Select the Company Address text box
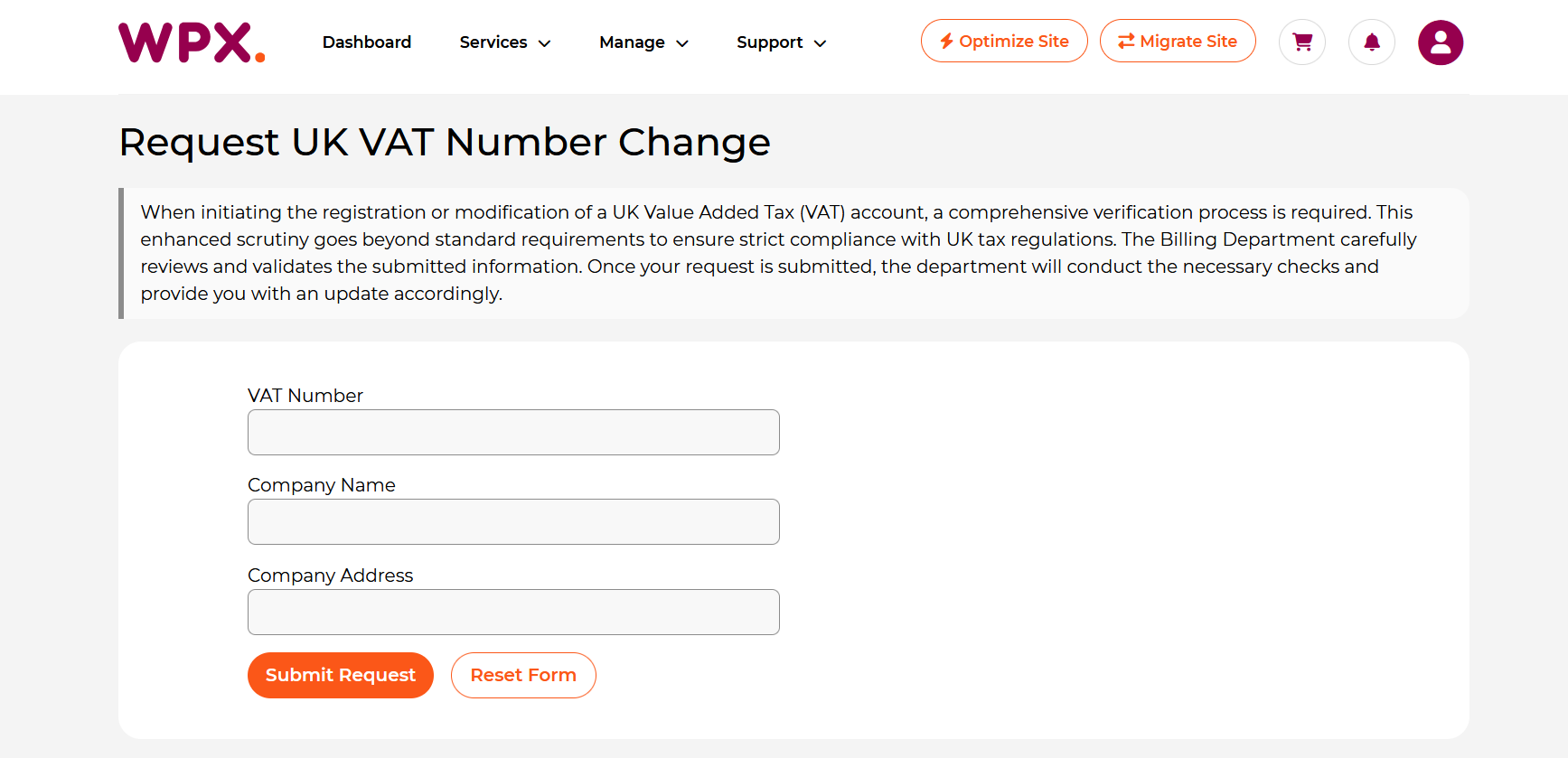The image size is (1568, 758). point(513,612)
